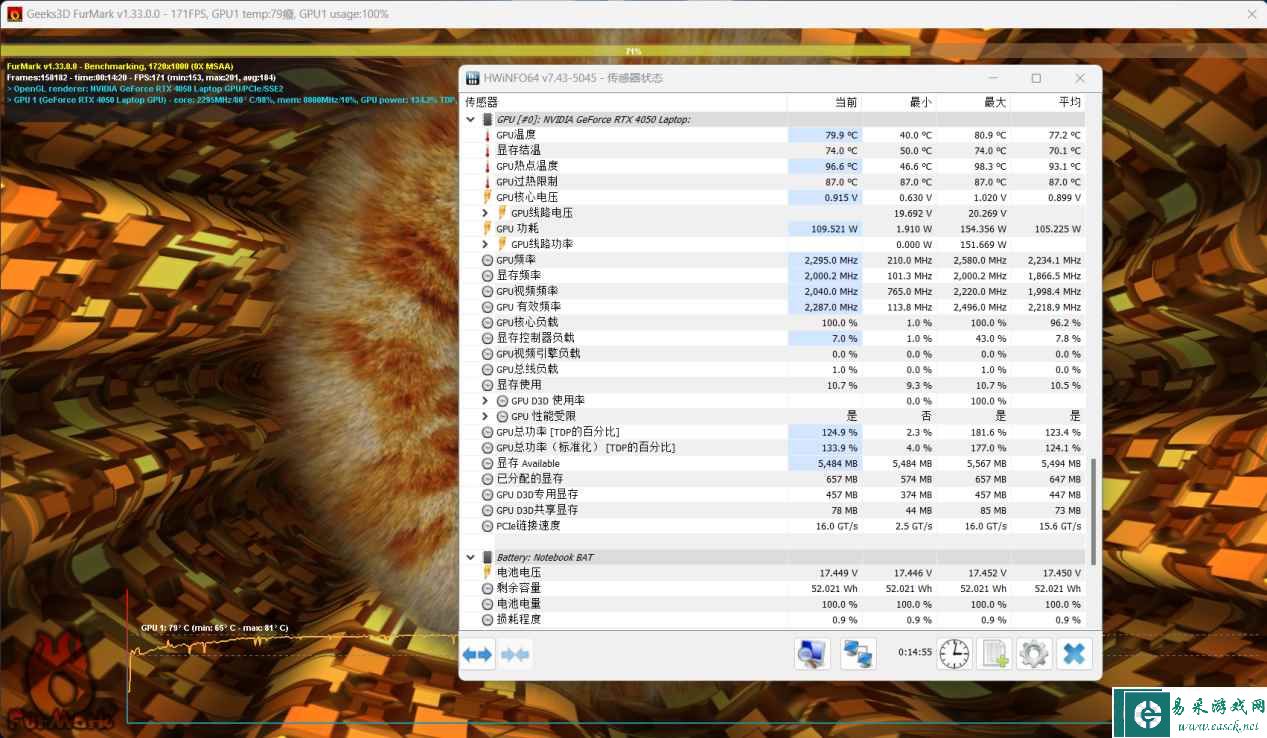Viewport: 1267px width, 738px height.
Task: Click the GPU chip icon beside NVIDIA GeForce header
Action: 488,119
